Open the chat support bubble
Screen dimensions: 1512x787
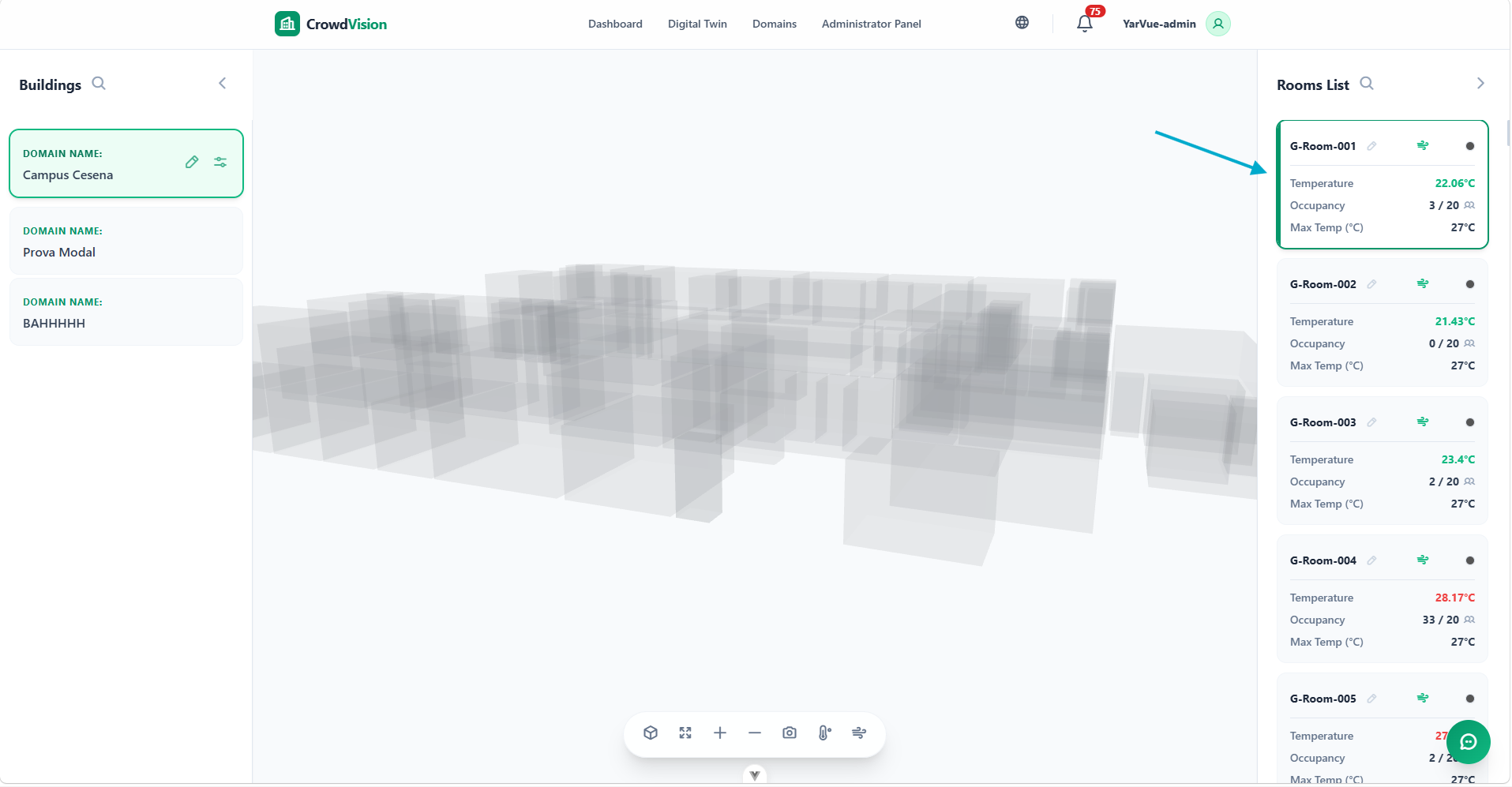1469,742
